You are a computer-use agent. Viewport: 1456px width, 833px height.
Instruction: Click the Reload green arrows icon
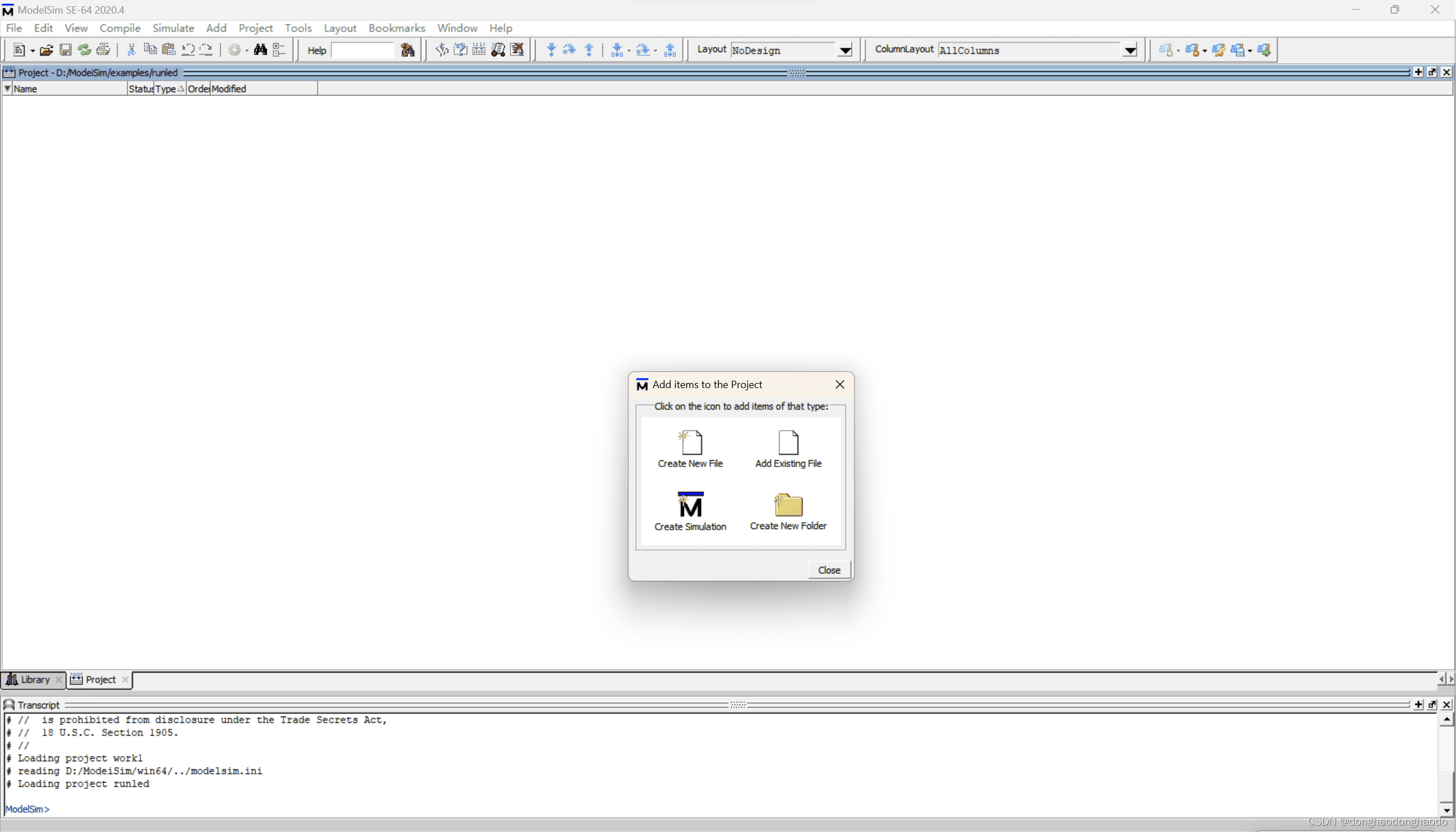click(84, 51)
